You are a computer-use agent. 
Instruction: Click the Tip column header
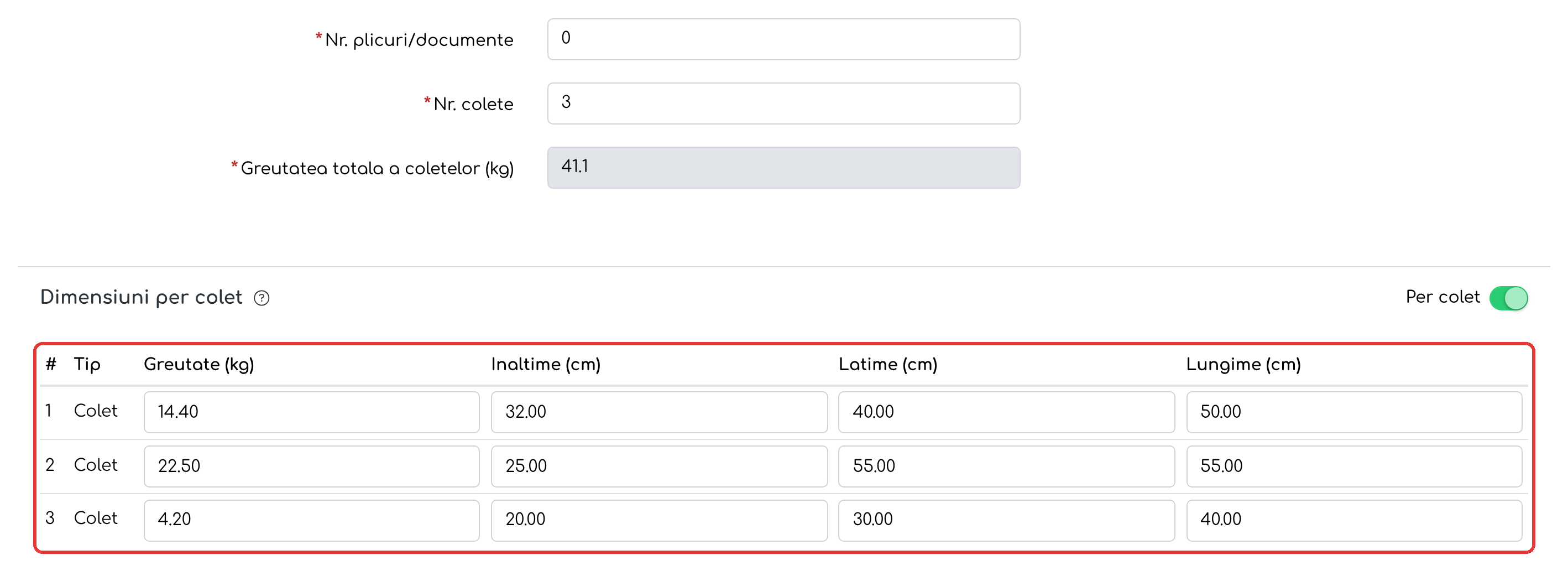click(x=87, y=364)
